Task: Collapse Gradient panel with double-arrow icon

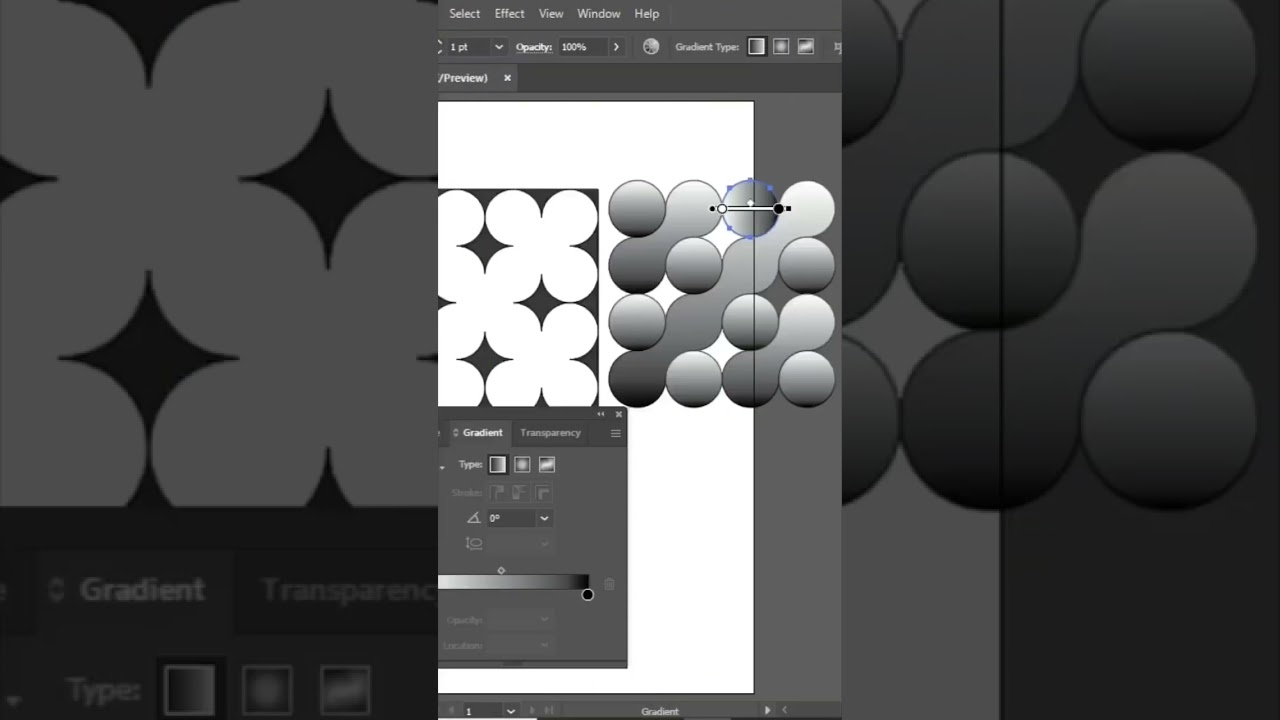Action: pos(601,414)
